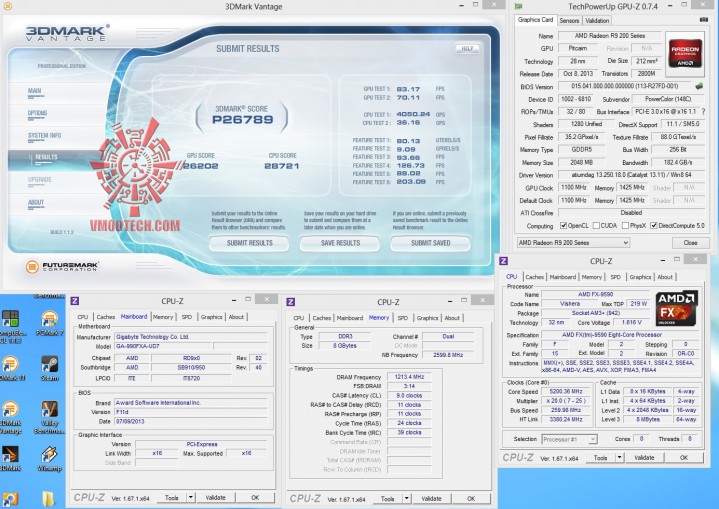Screen dimensions: 719x509
Task: Open the Graphics tab in the CPU-Z CPU window
Action: click(x=640, y=277)
